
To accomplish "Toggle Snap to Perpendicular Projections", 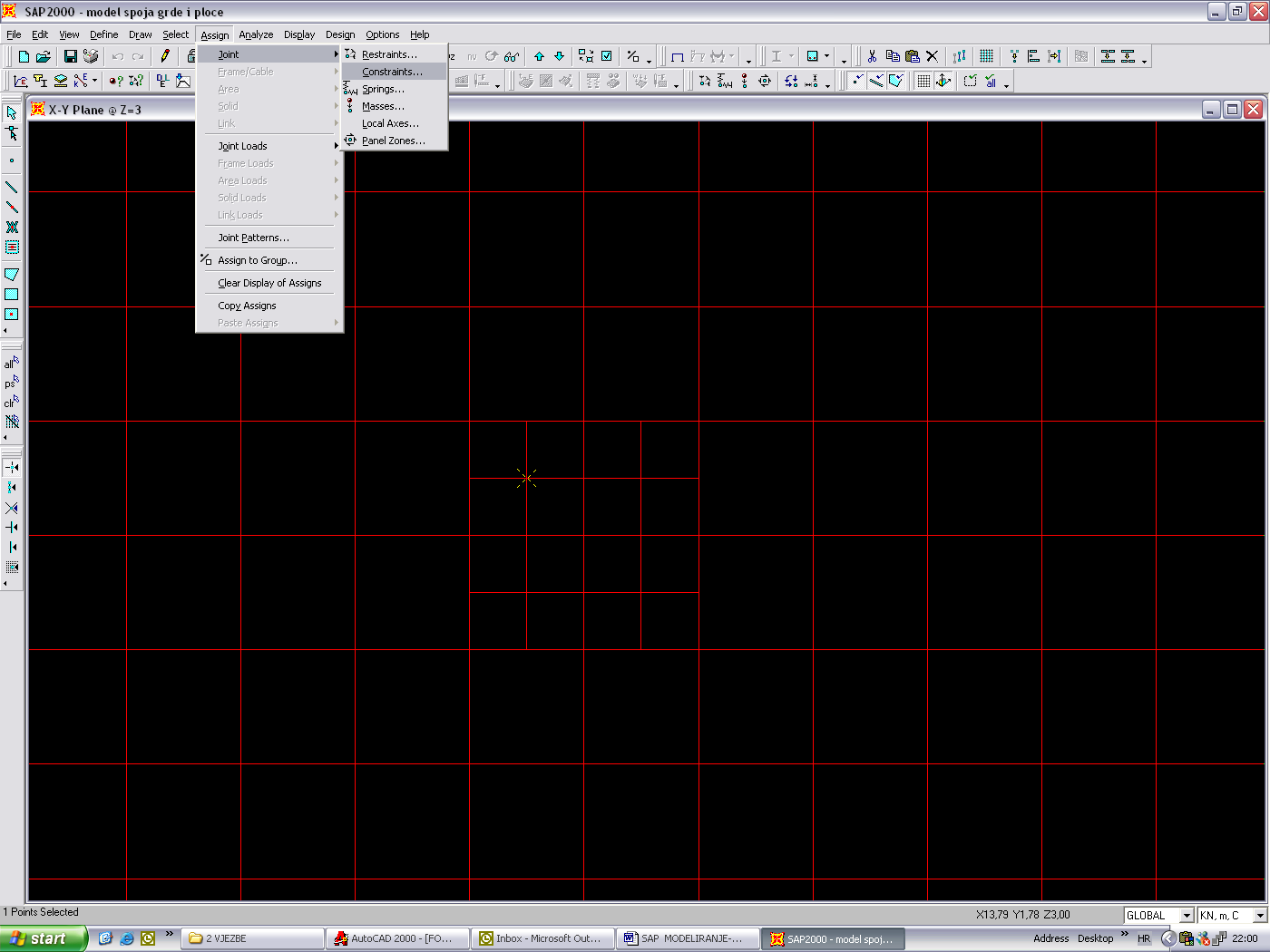I will [12, 527].
